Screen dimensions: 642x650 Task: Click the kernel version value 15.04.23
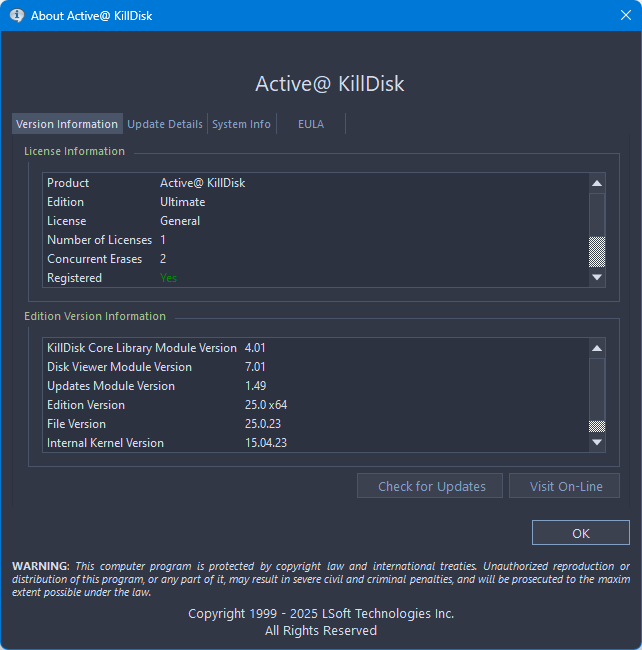(266, 443)
